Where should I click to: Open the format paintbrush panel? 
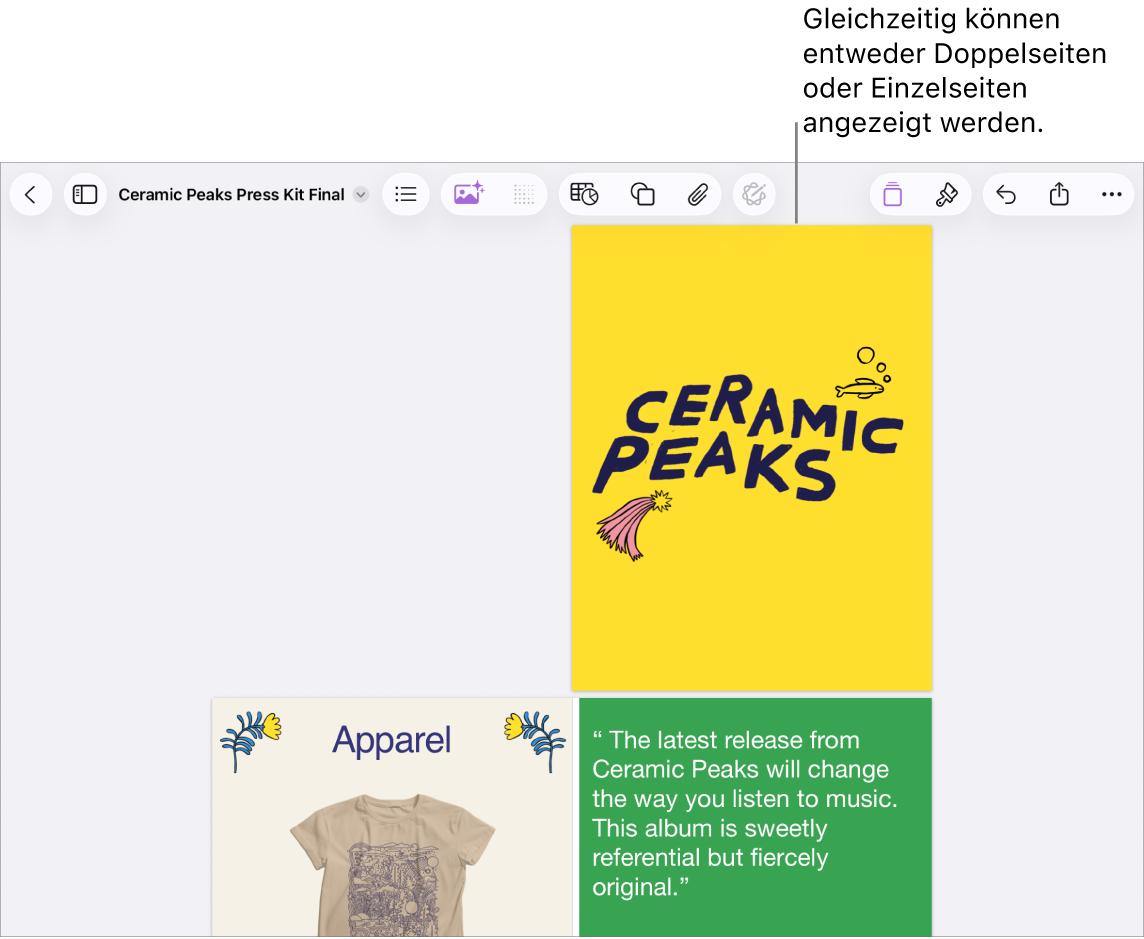[x=946, y=195]
